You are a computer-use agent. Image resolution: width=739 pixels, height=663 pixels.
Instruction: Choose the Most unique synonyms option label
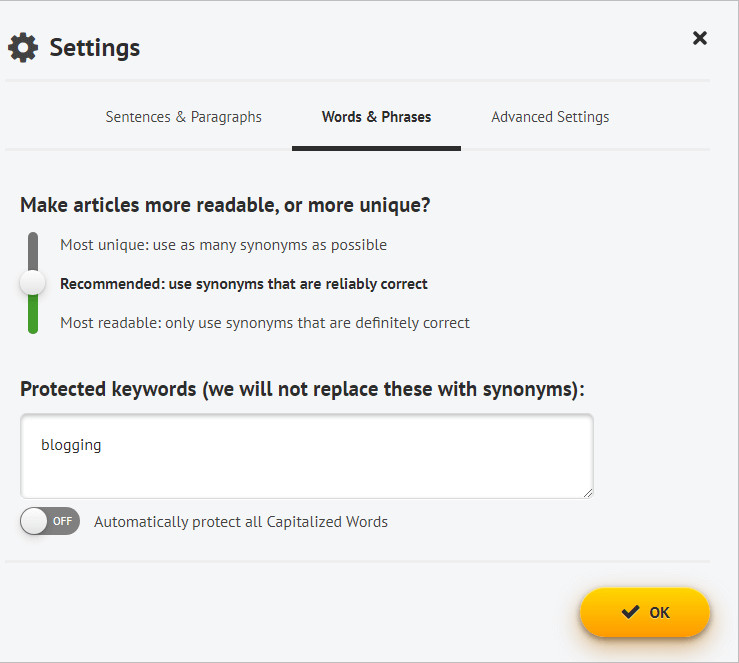tap(223, 245)
